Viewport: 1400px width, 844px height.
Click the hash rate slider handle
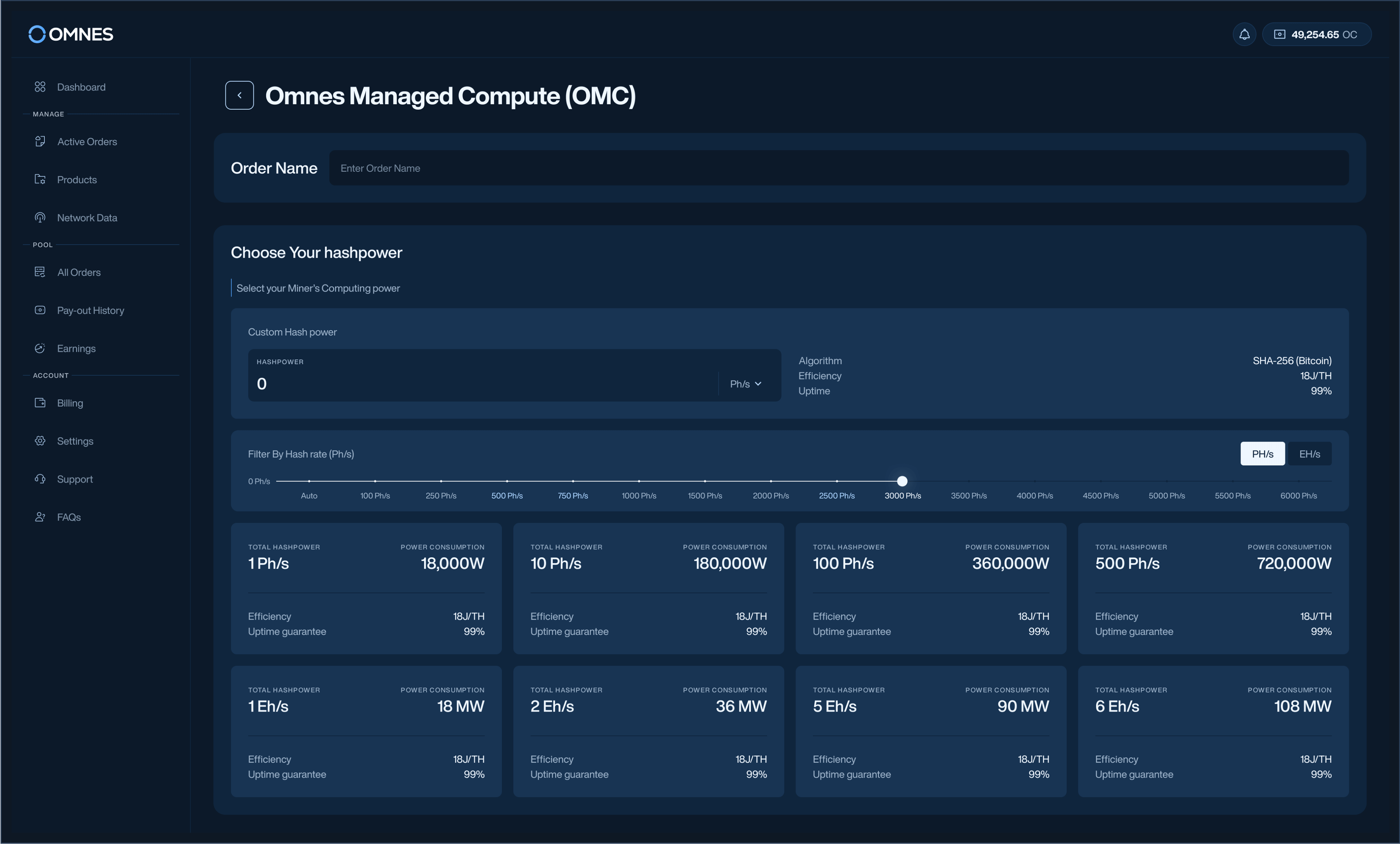902,481
